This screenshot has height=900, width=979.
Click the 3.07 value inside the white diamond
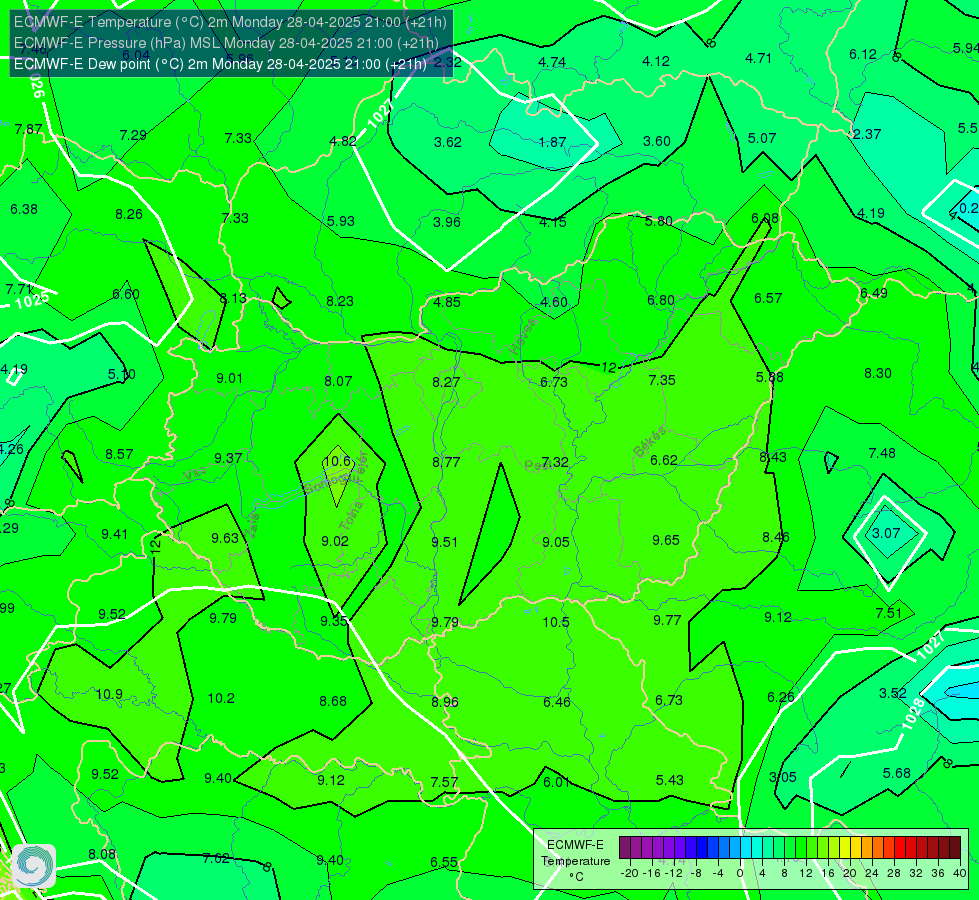coord(886,533)
